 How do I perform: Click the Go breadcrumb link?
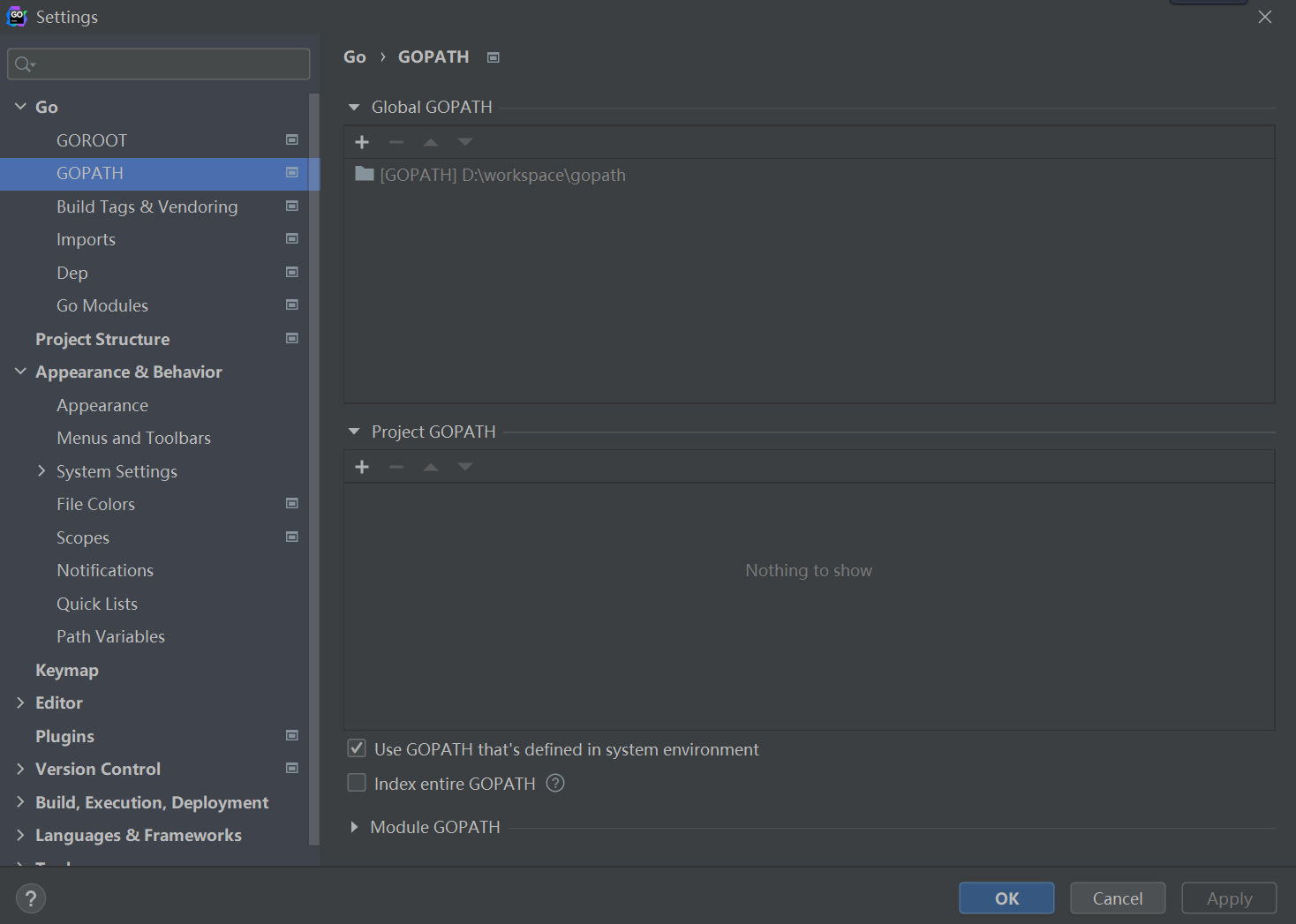[355, 56]
